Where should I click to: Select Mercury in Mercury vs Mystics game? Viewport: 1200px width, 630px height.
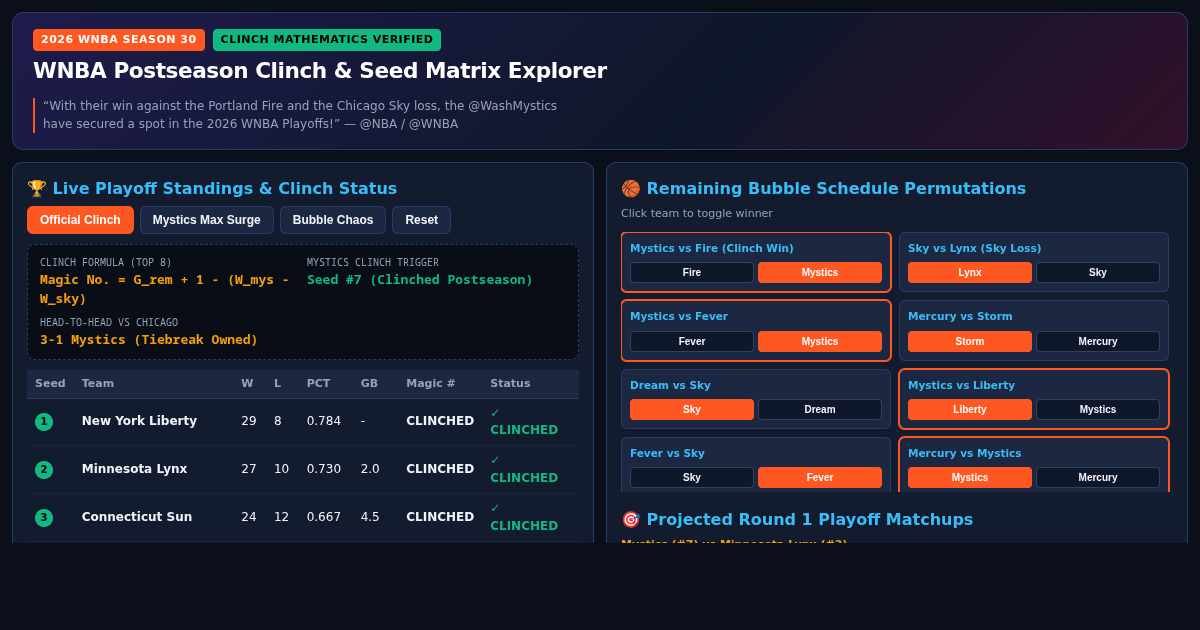click(x=1098, y=477)
